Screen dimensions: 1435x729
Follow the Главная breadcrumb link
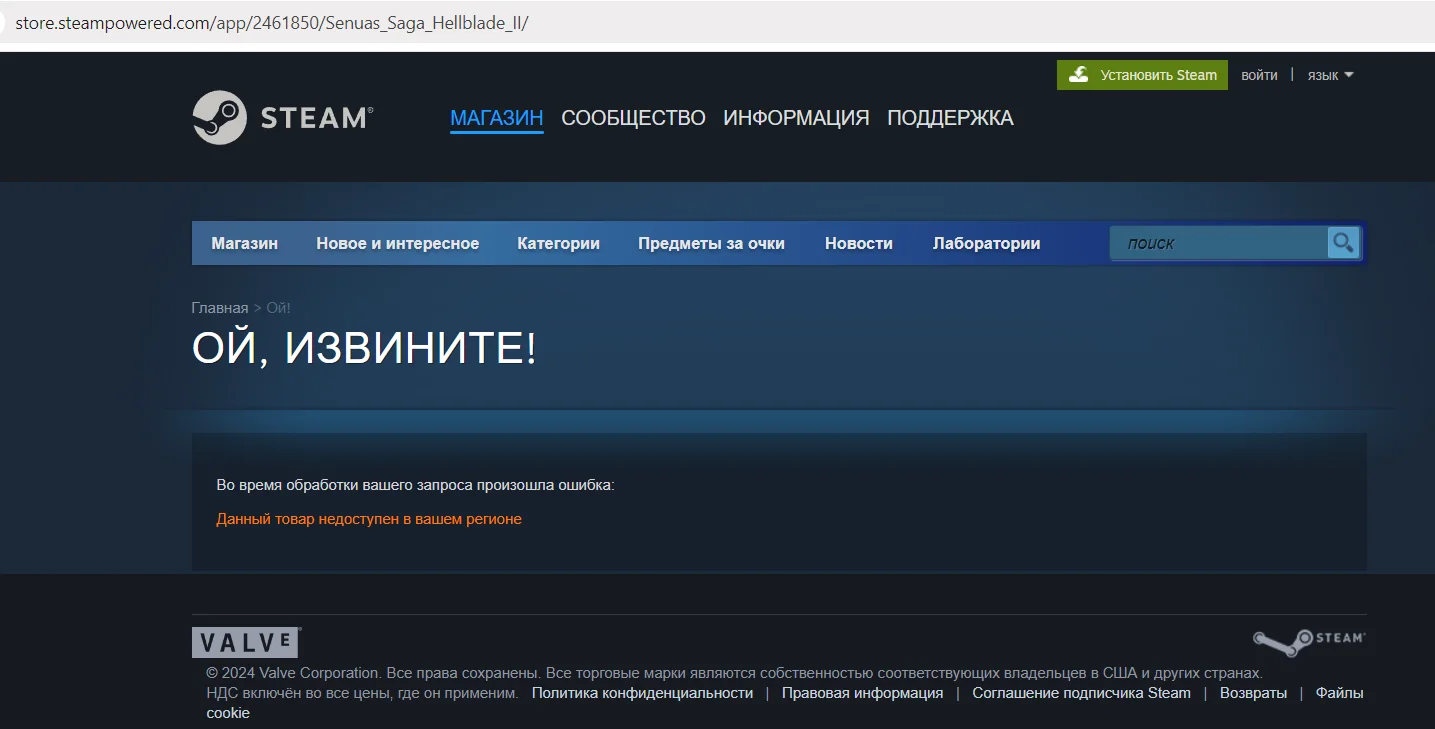[x=219, y=308]
